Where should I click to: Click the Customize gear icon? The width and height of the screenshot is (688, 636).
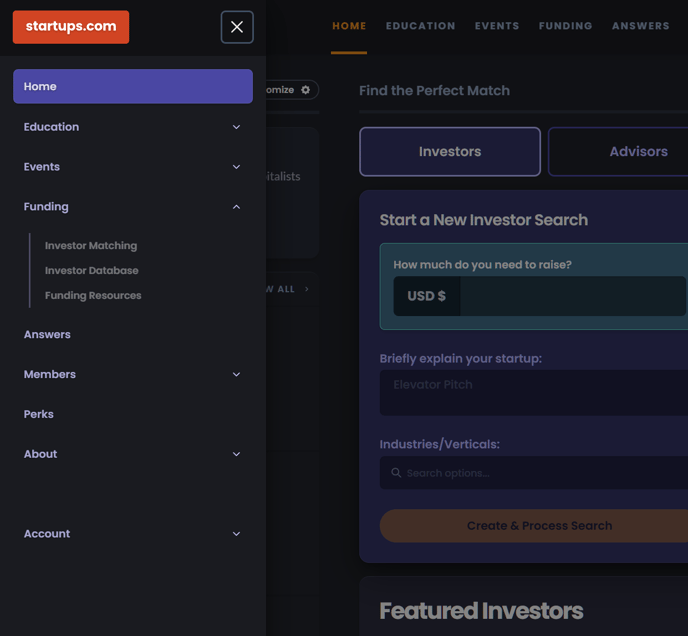(305, 90)
